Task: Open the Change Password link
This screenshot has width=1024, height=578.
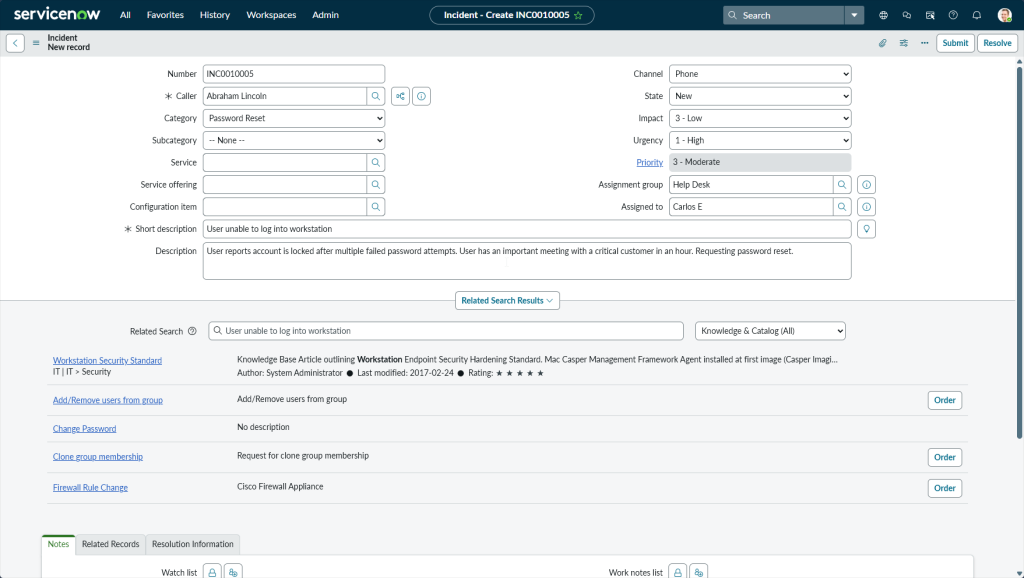Action: point(84,428)
